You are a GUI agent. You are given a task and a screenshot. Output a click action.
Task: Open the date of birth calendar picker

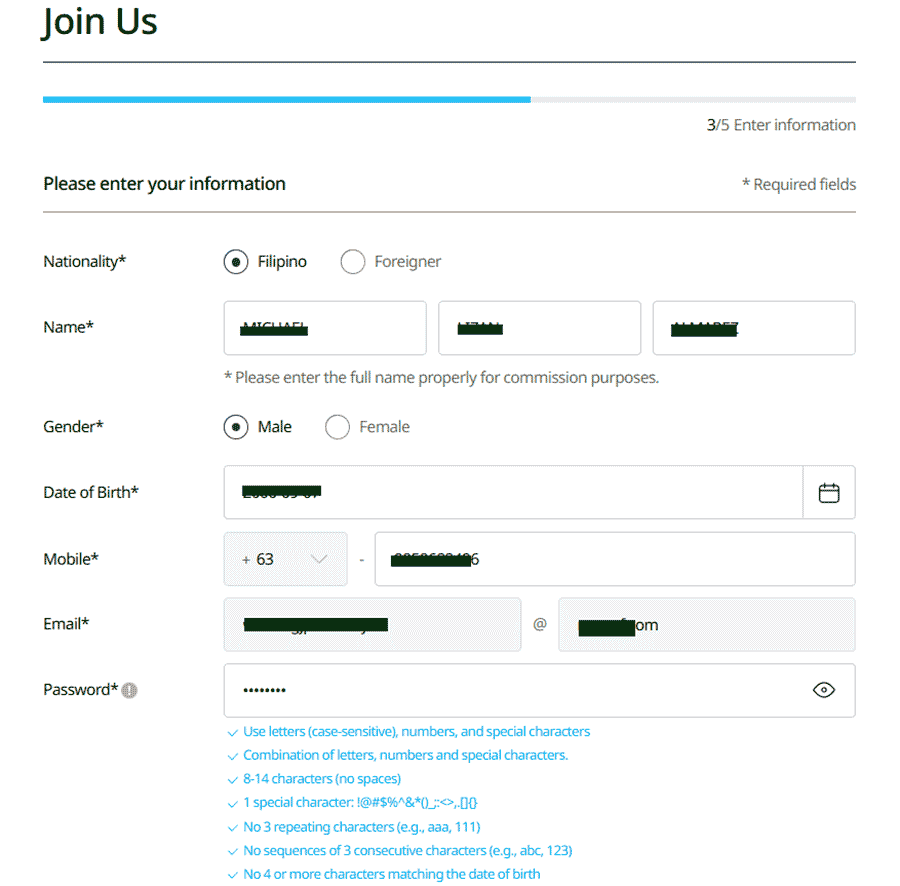[x=829, y=493]
